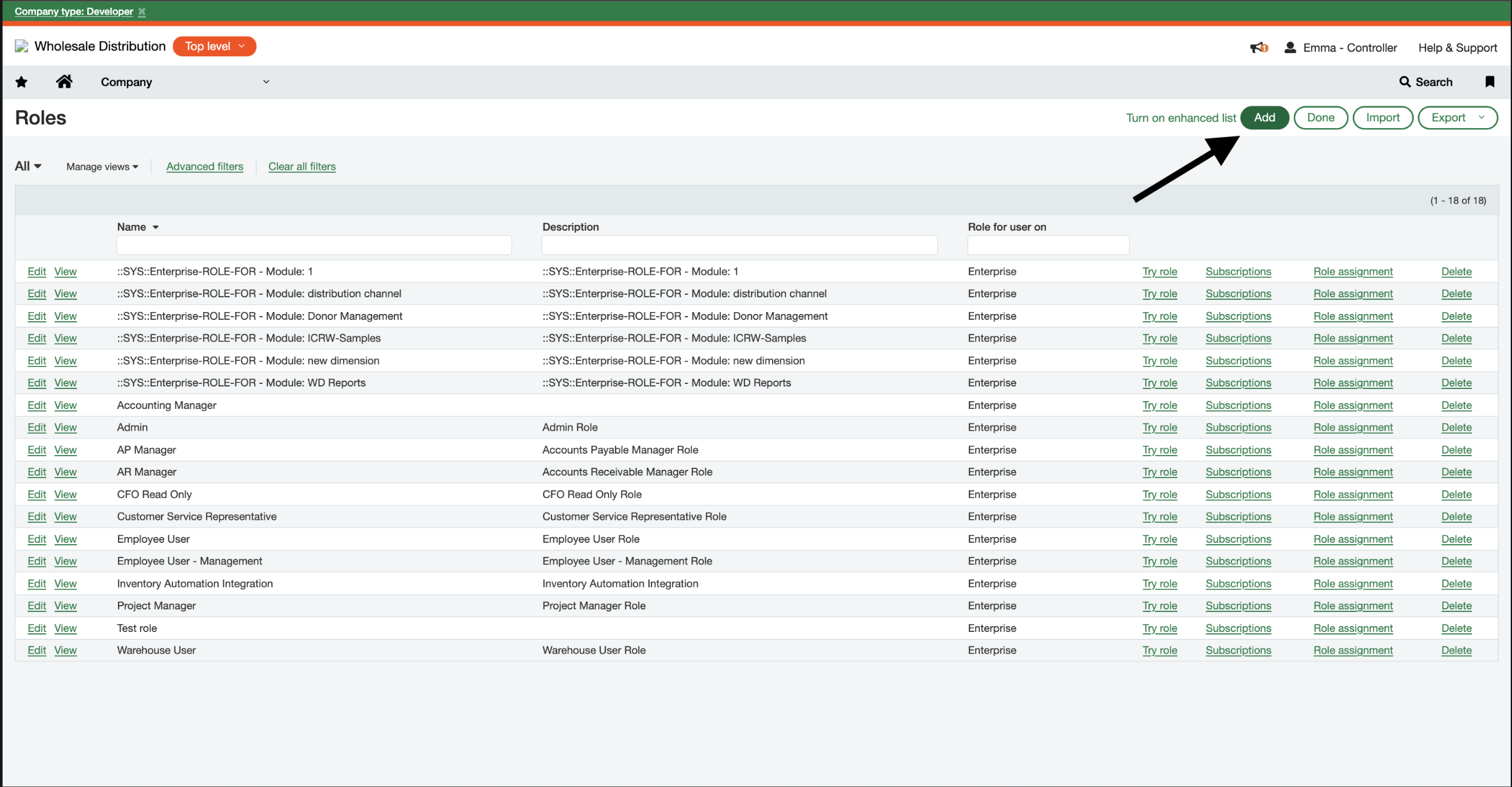Click the Wholesale Distribution company logo
1512x787 pixels.
pyautogui.click(x=22, y=46)
